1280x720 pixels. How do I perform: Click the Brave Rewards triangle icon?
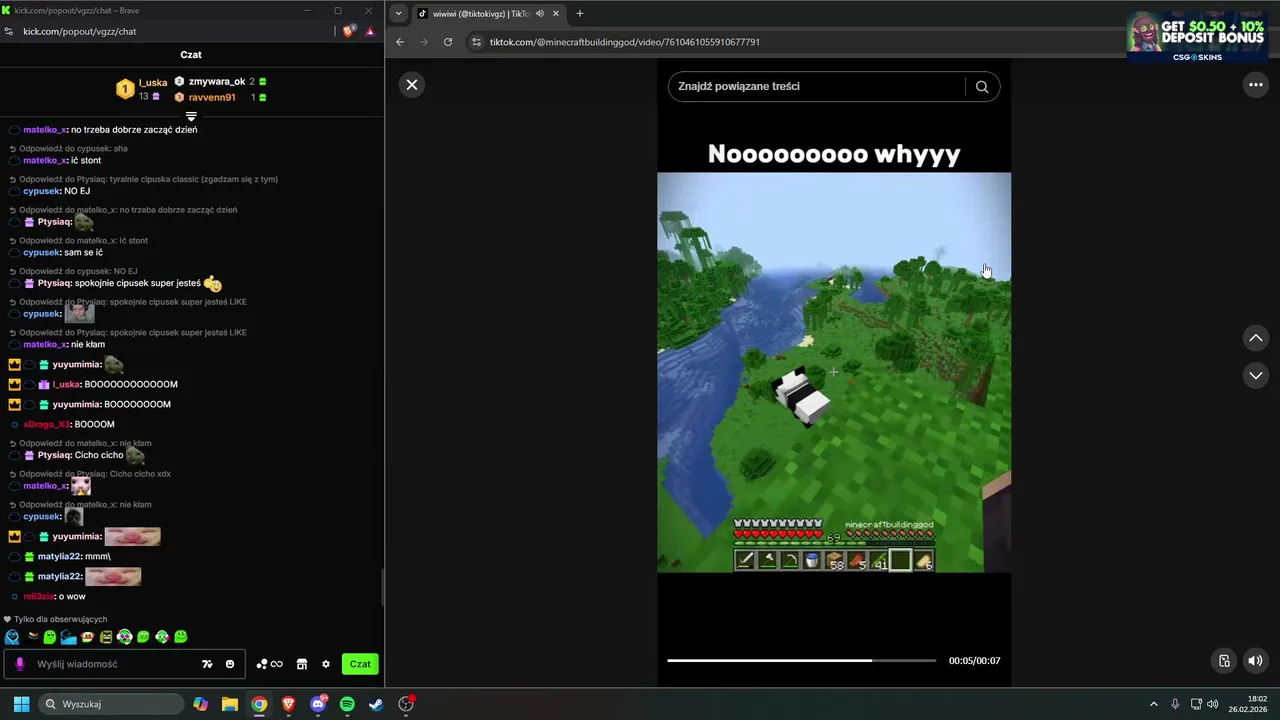(370, 31)
